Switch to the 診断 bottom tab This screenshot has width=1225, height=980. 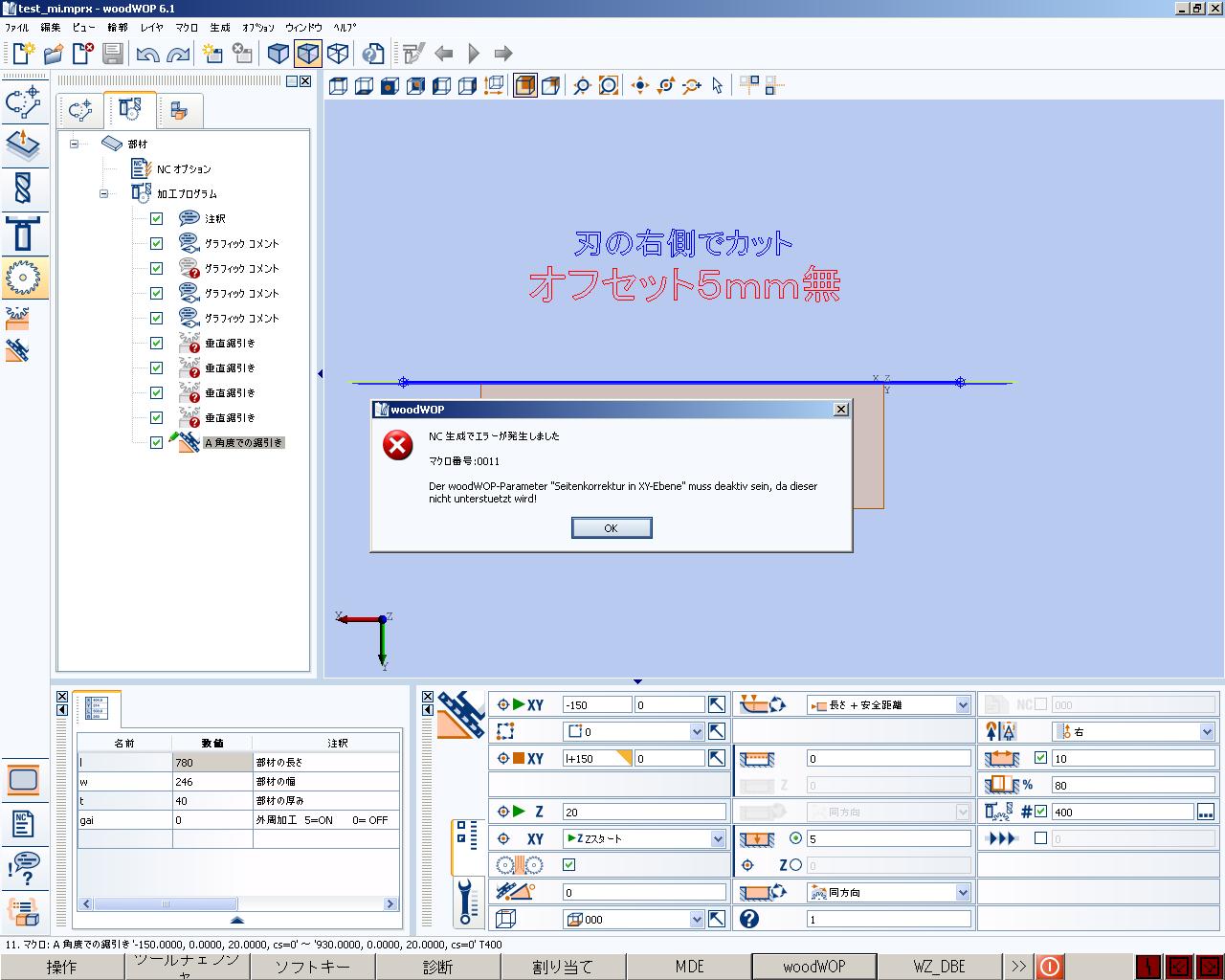(437, 967)
